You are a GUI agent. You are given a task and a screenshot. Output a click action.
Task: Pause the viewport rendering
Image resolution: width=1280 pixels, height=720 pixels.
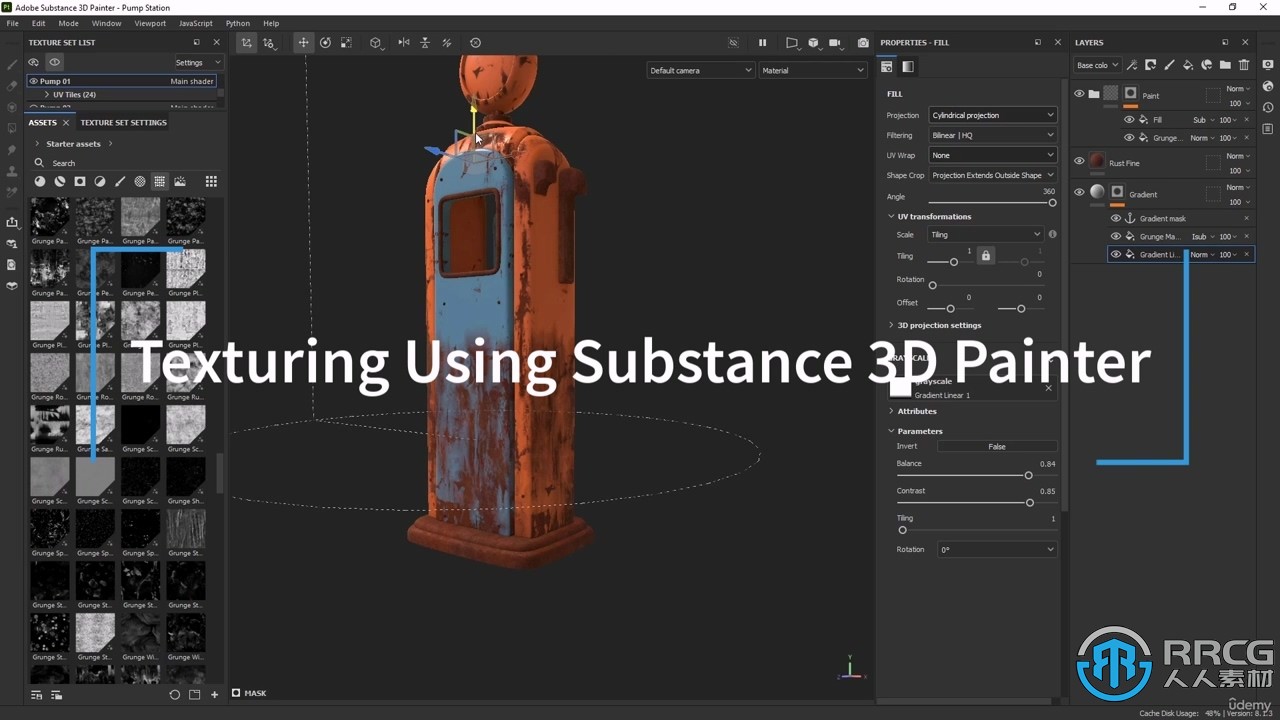(762, 43)
